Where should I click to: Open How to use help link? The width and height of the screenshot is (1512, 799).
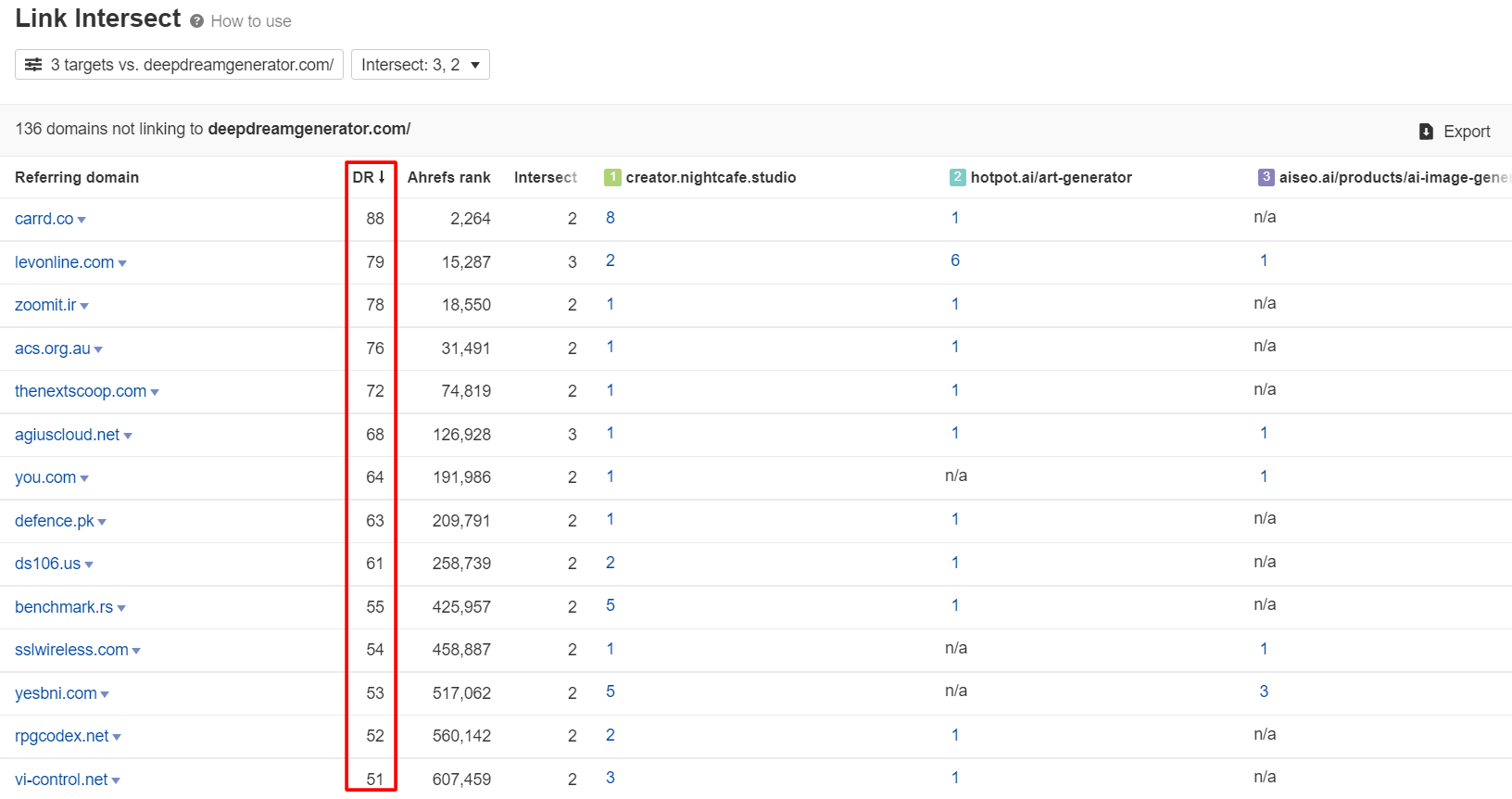251,21
